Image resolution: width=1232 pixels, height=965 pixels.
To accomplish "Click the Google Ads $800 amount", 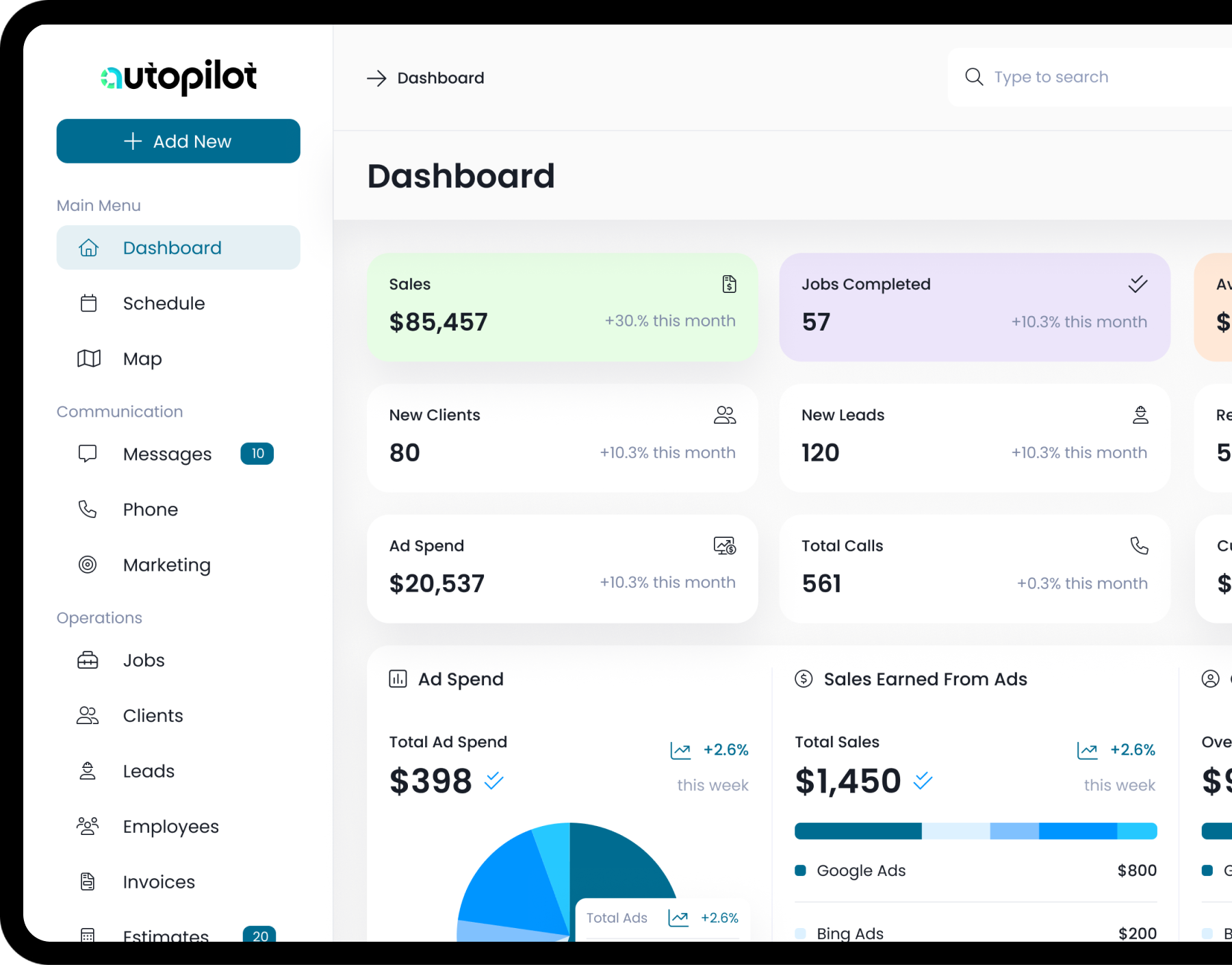I will pyautogui.click(x=1137, y=871).
